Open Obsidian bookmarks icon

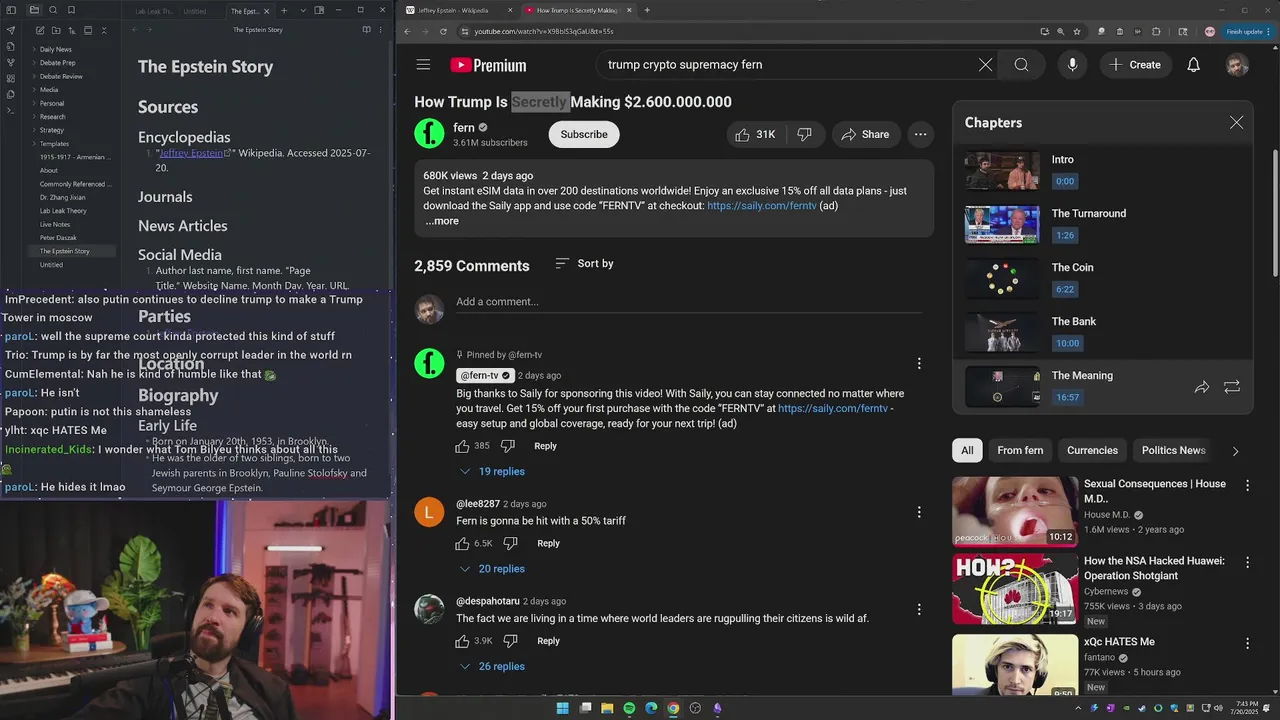click(71, 10)
